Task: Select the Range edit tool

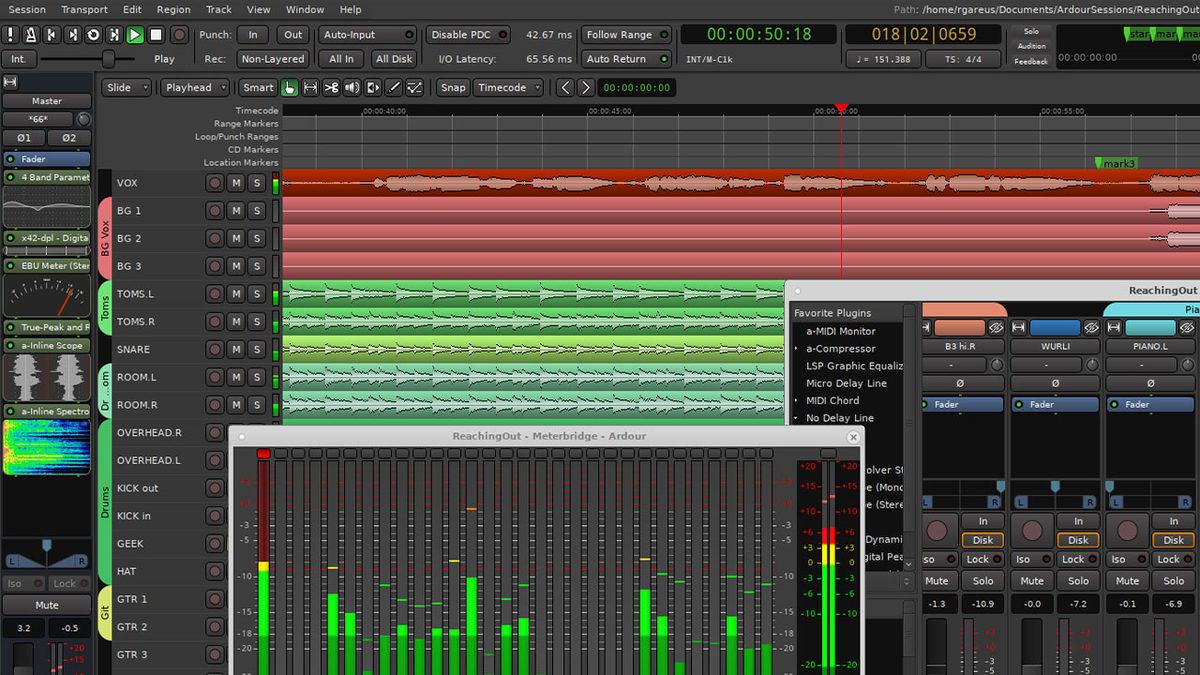Action: click(310, 88)
